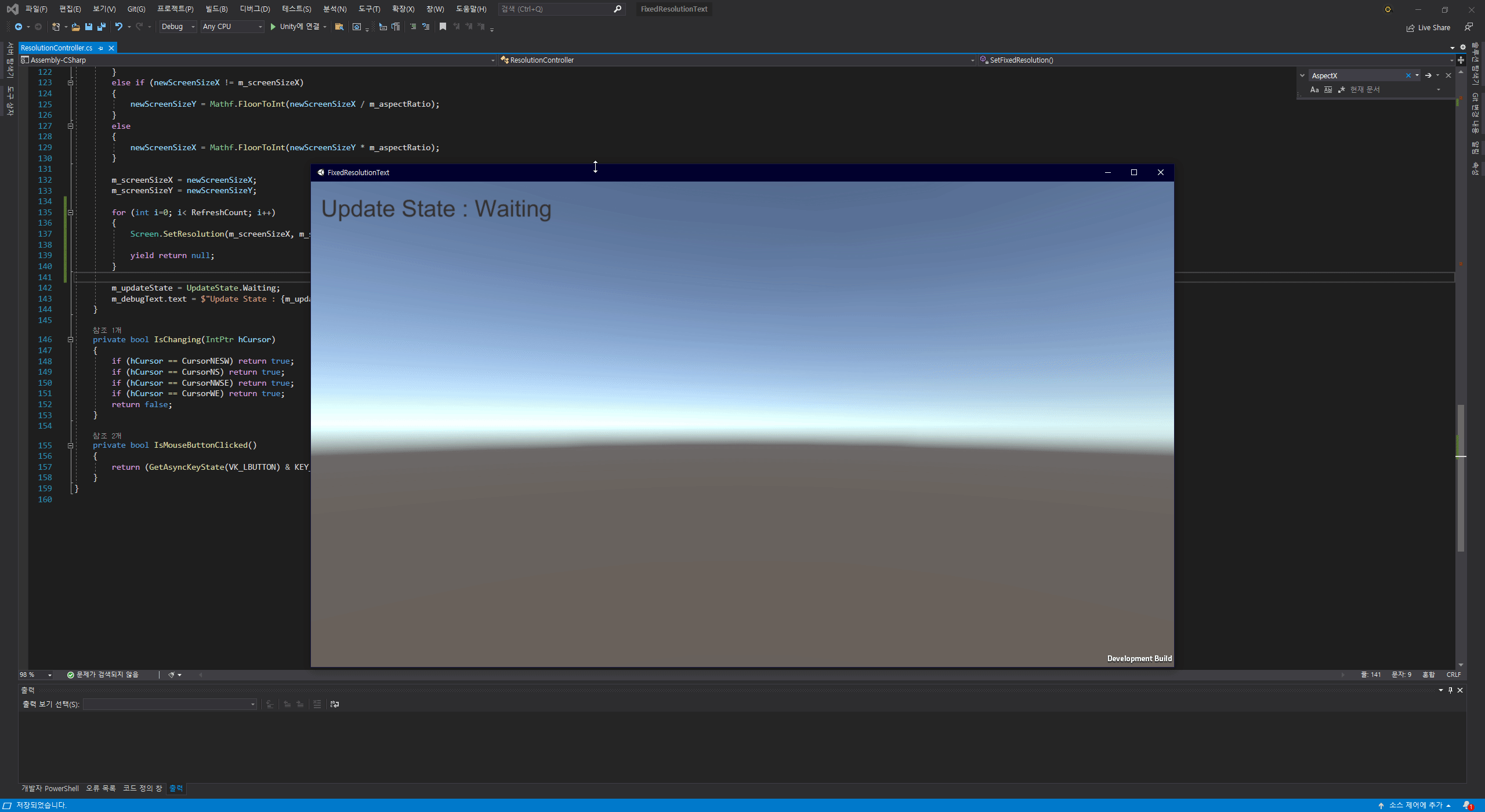Screen dimensions: 1485x812
Task: Click the find next arrow in search box
Action: pyautogui.click(x=1428, y=75)
